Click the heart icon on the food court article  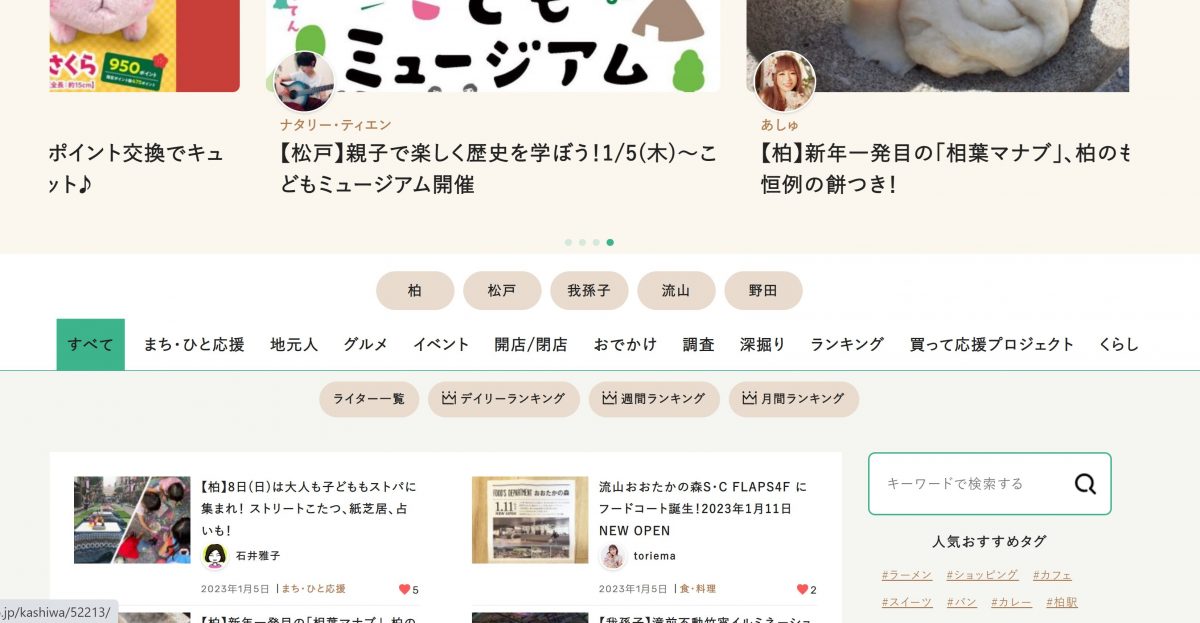[x=802, y=589]
